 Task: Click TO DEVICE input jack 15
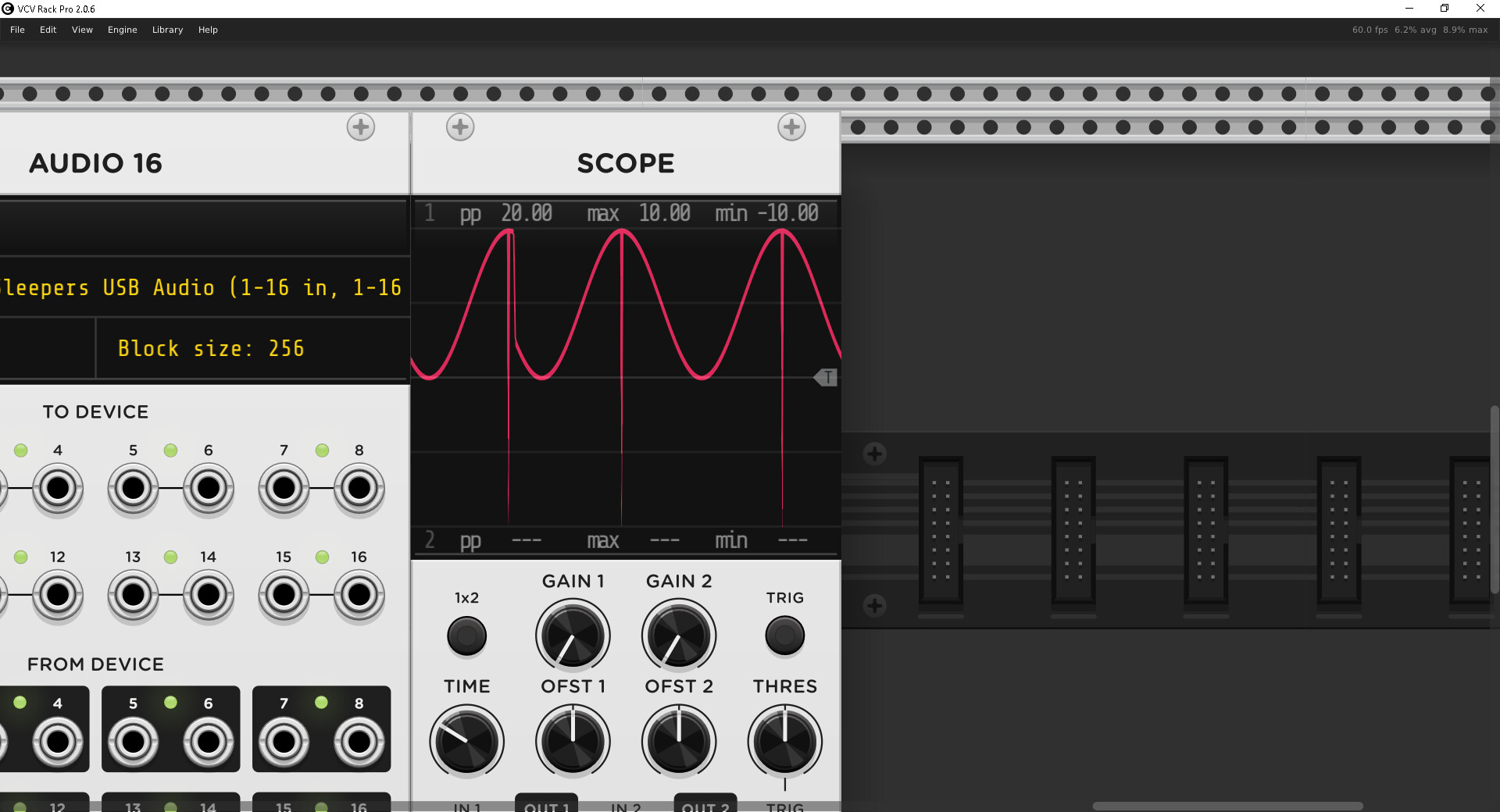(x=284, y=595)
